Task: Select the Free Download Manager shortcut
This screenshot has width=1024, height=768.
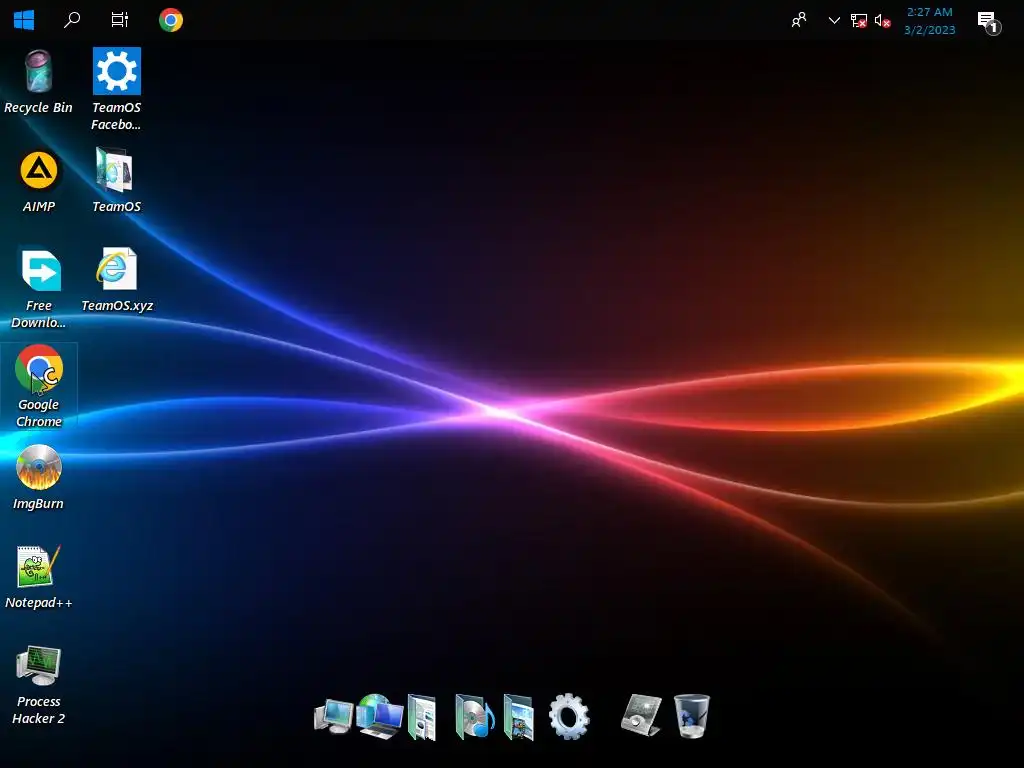Action: click(39, 288)
